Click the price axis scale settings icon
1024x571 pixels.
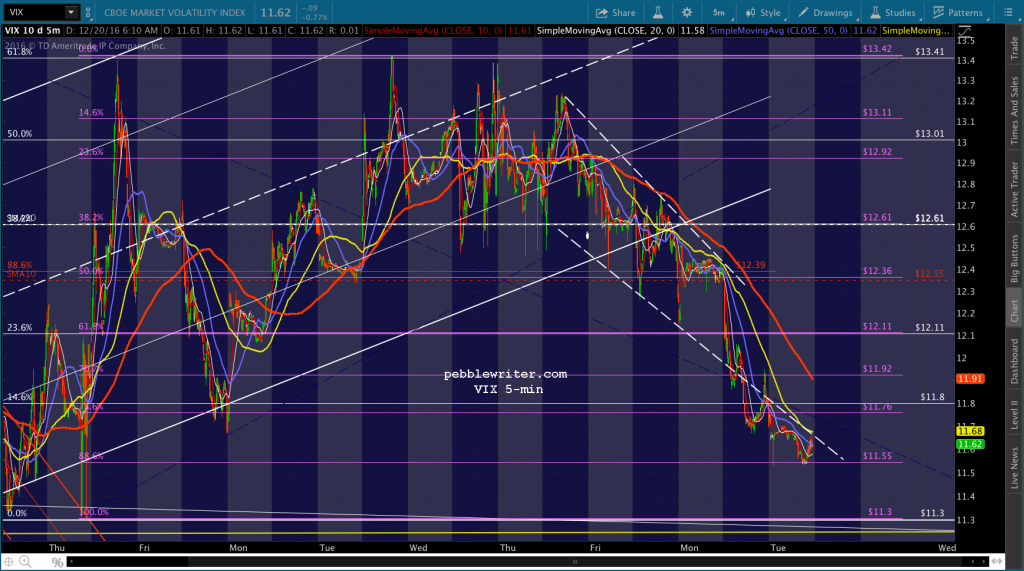tap(965, 31)
